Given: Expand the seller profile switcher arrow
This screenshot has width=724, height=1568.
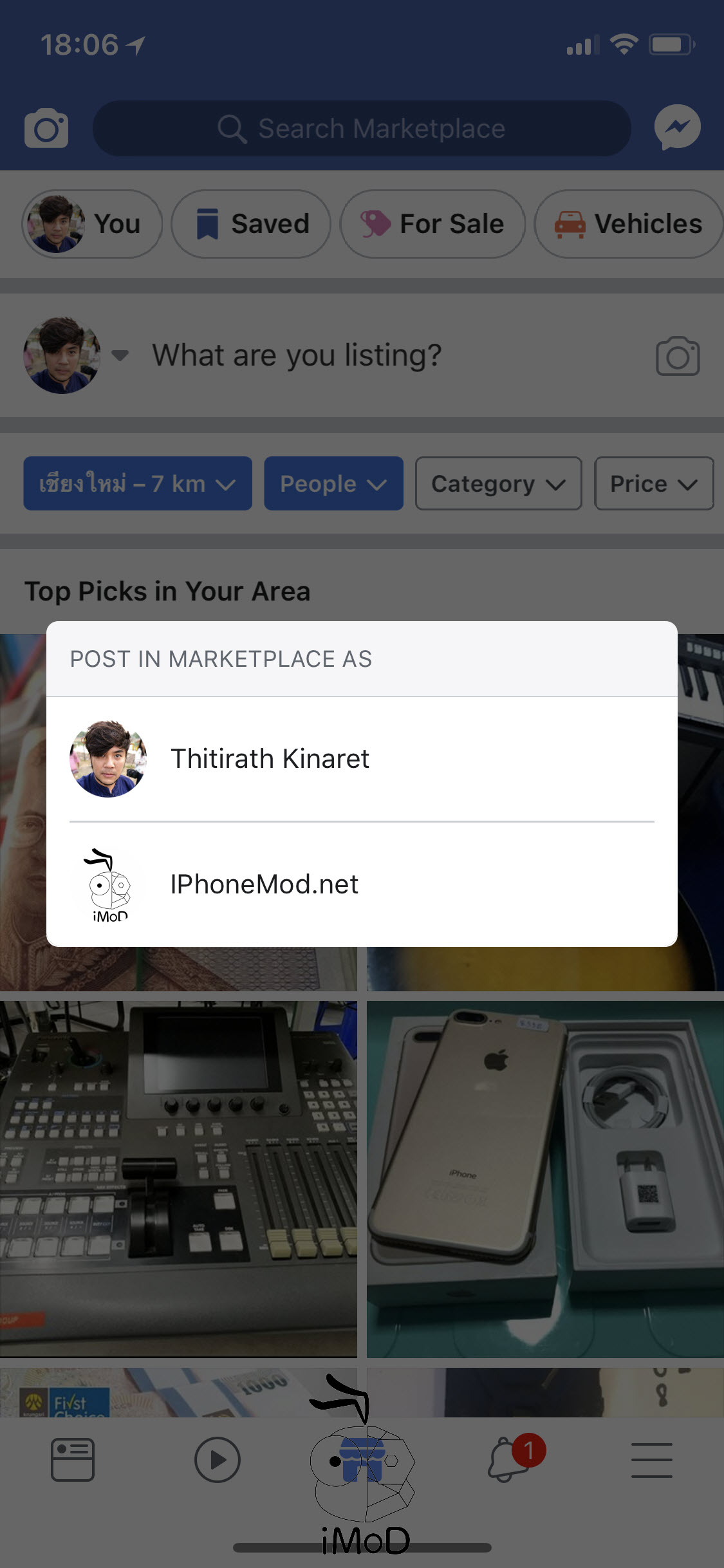Looking at the screenshot, I should [120, 355].
